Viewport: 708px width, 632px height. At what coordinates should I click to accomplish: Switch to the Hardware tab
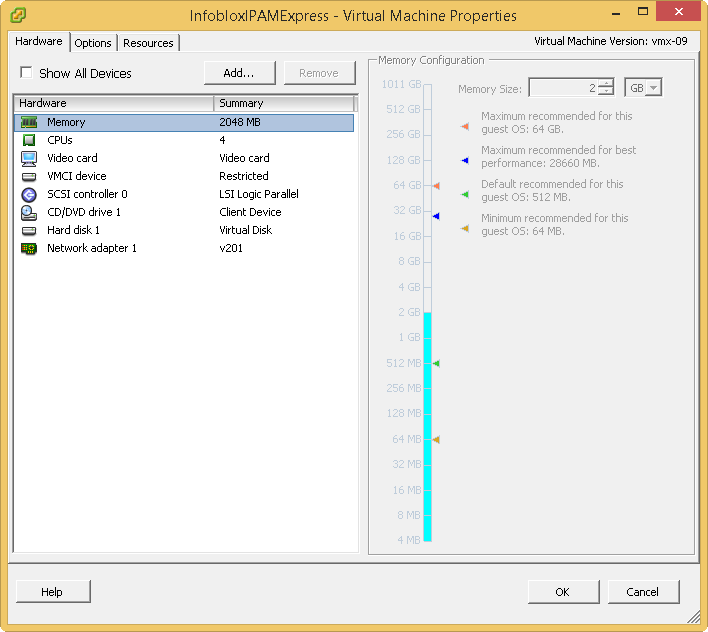[39, 42]
